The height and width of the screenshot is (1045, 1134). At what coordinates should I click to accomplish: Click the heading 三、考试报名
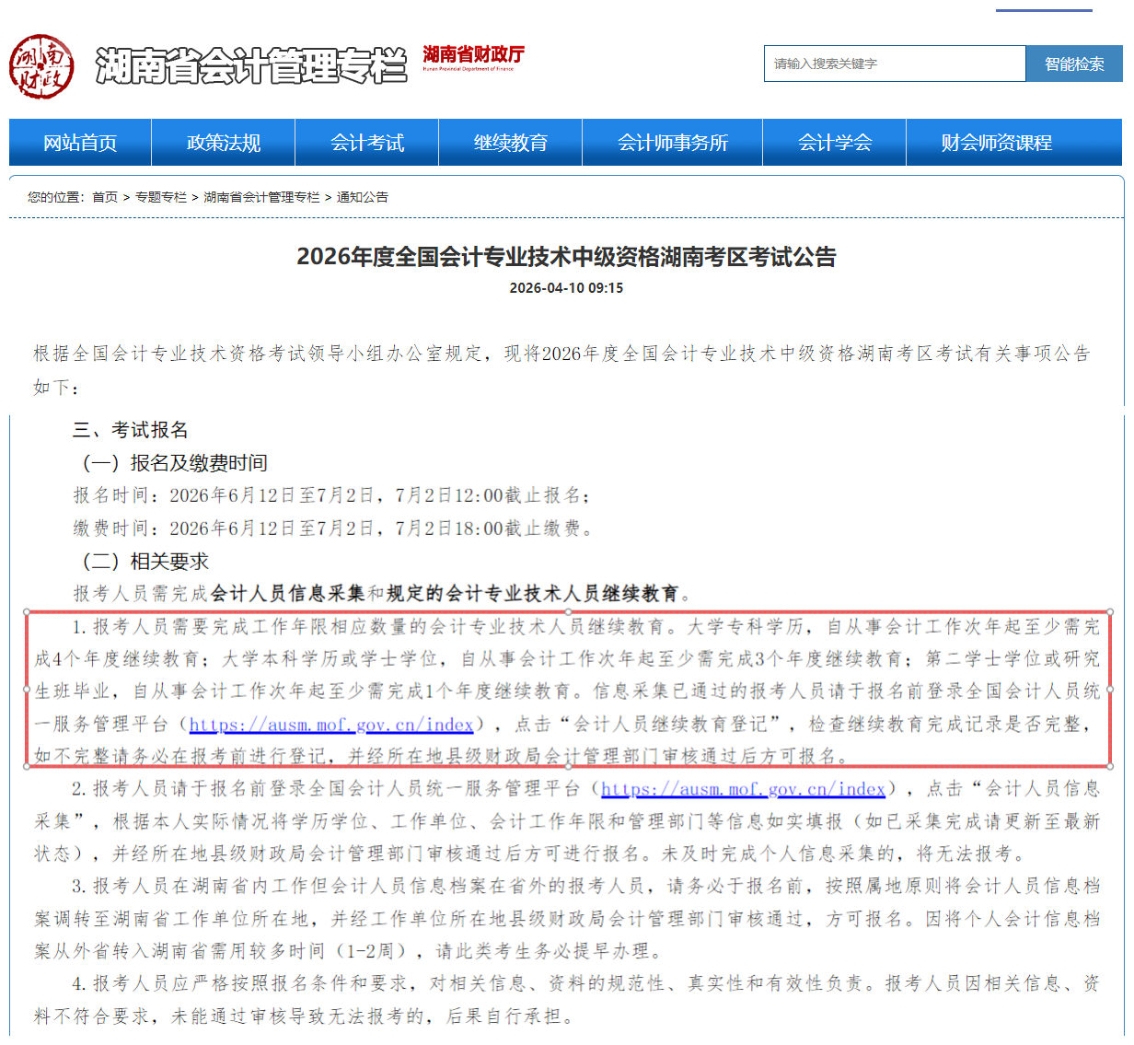pos(130,430)
